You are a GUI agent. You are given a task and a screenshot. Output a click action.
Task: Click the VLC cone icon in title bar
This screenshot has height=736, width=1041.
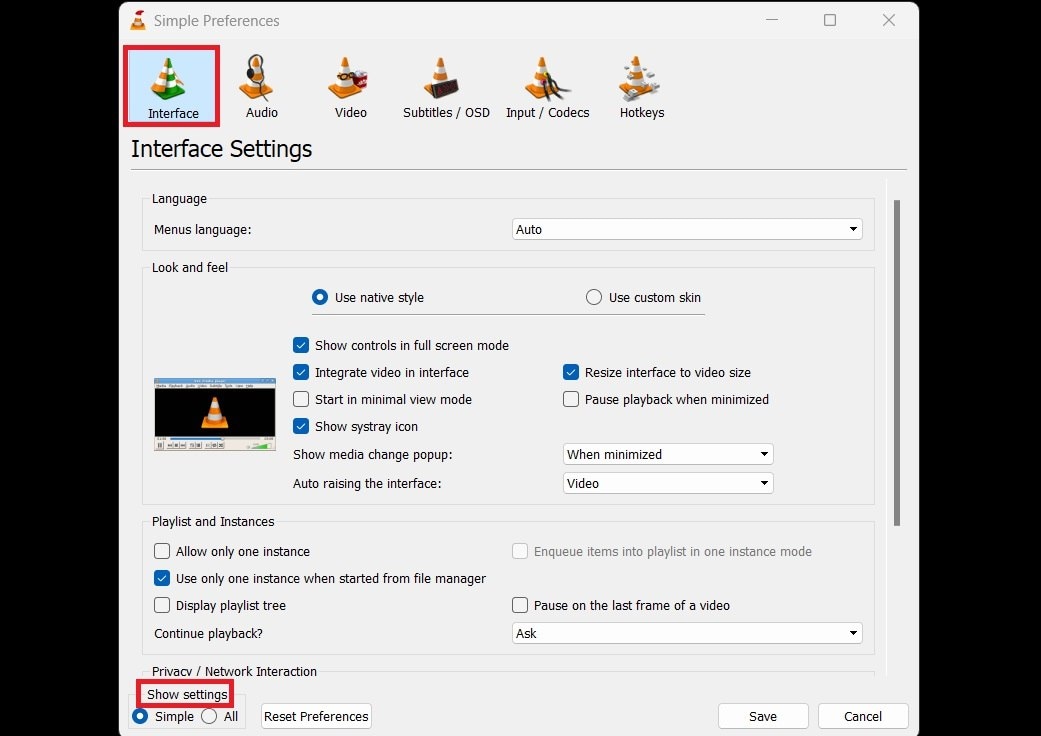click(x=138, y=21)
